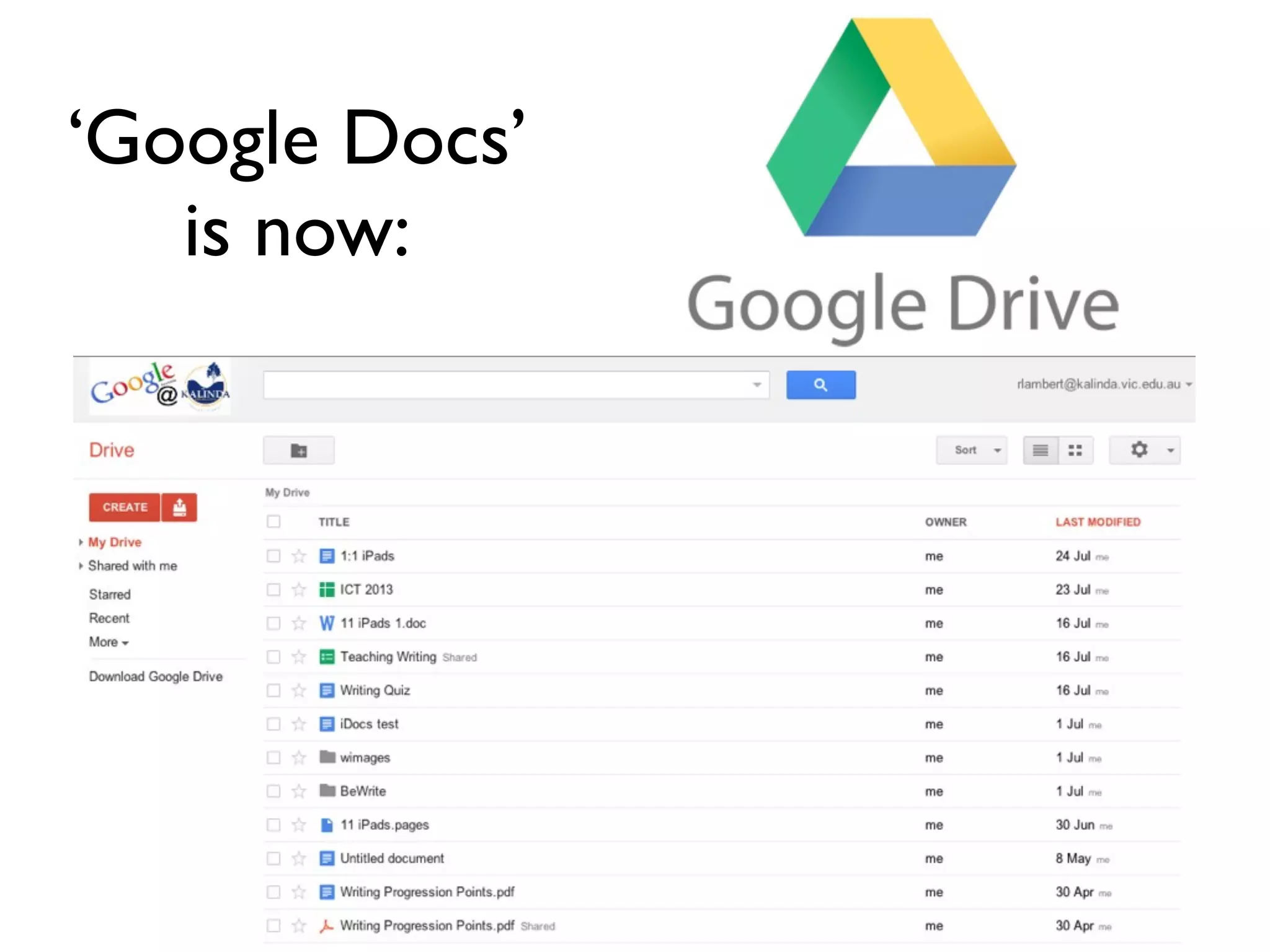The image size is (1270, 952).
Task: Check the Writing Quiz row checkbox
Action: pos(273,690)
